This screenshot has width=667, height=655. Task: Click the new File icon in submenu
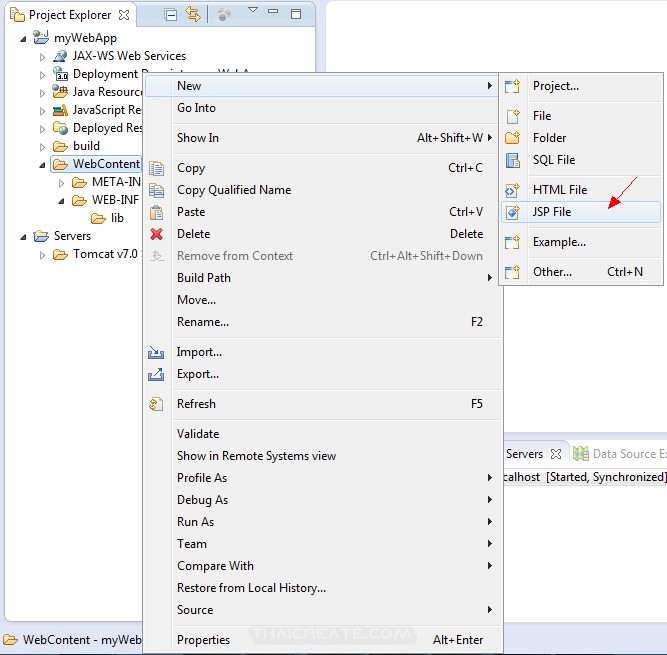coord(513,116)
